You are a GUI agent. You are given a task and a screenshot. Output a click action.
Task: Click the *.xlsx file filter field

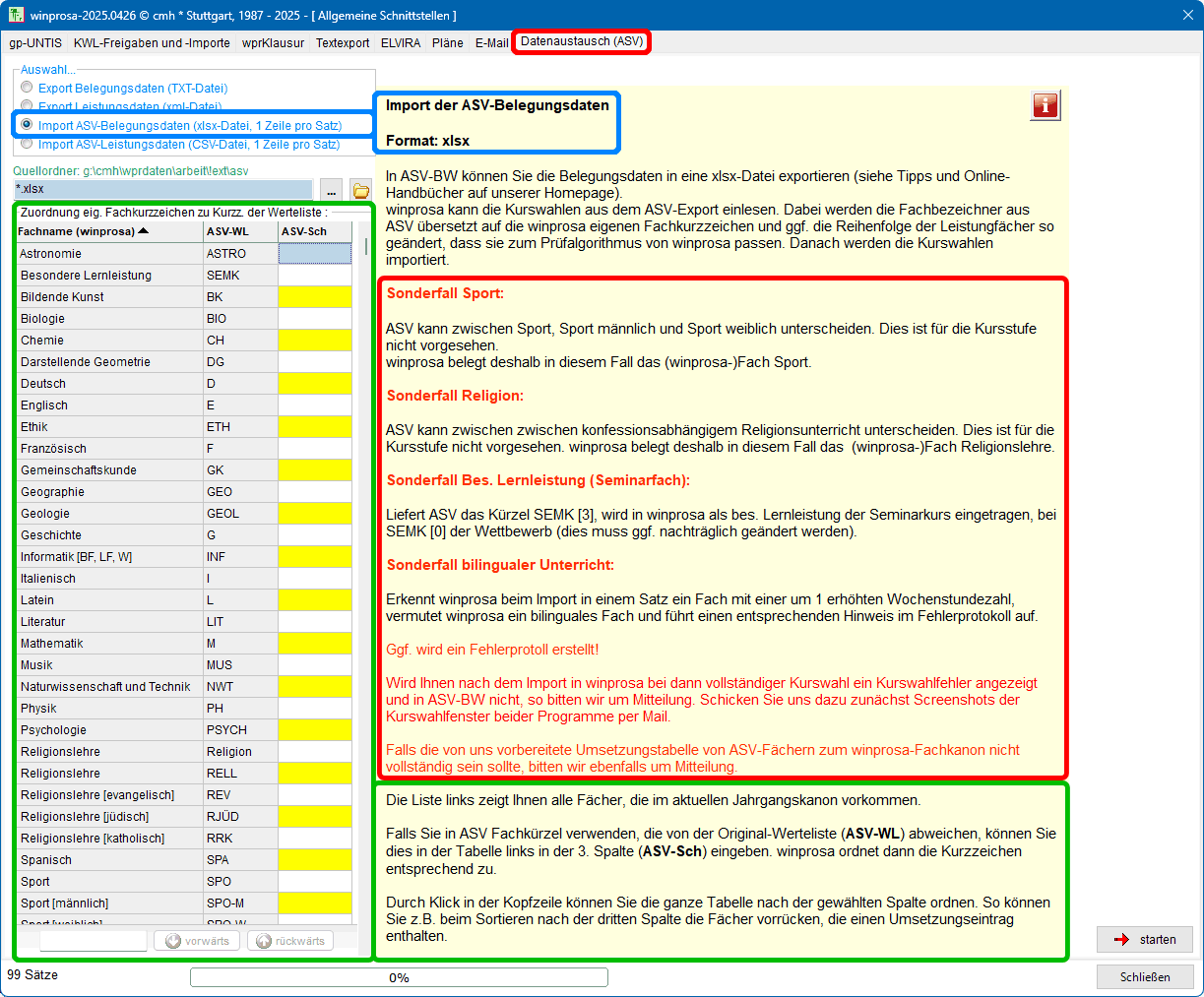point(162,189)
